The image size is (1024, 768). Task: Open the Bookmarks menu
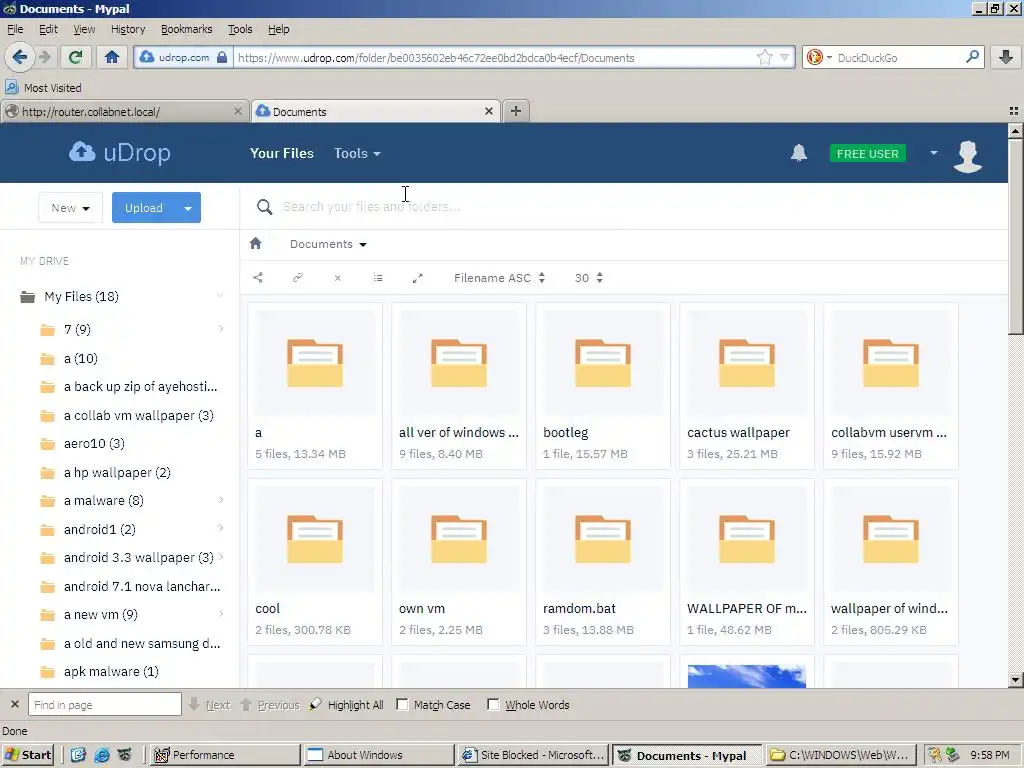[x=186, y=29]
